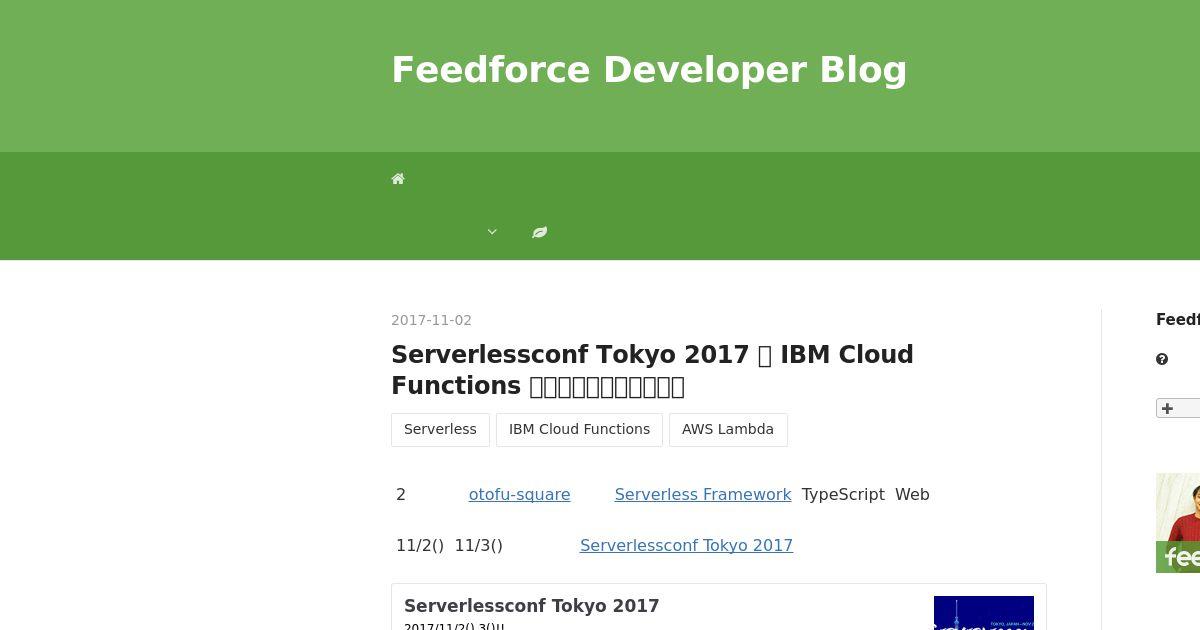The image size is (1200, 630).
Task: Open the otofu-square link
Action: point(519,494)
